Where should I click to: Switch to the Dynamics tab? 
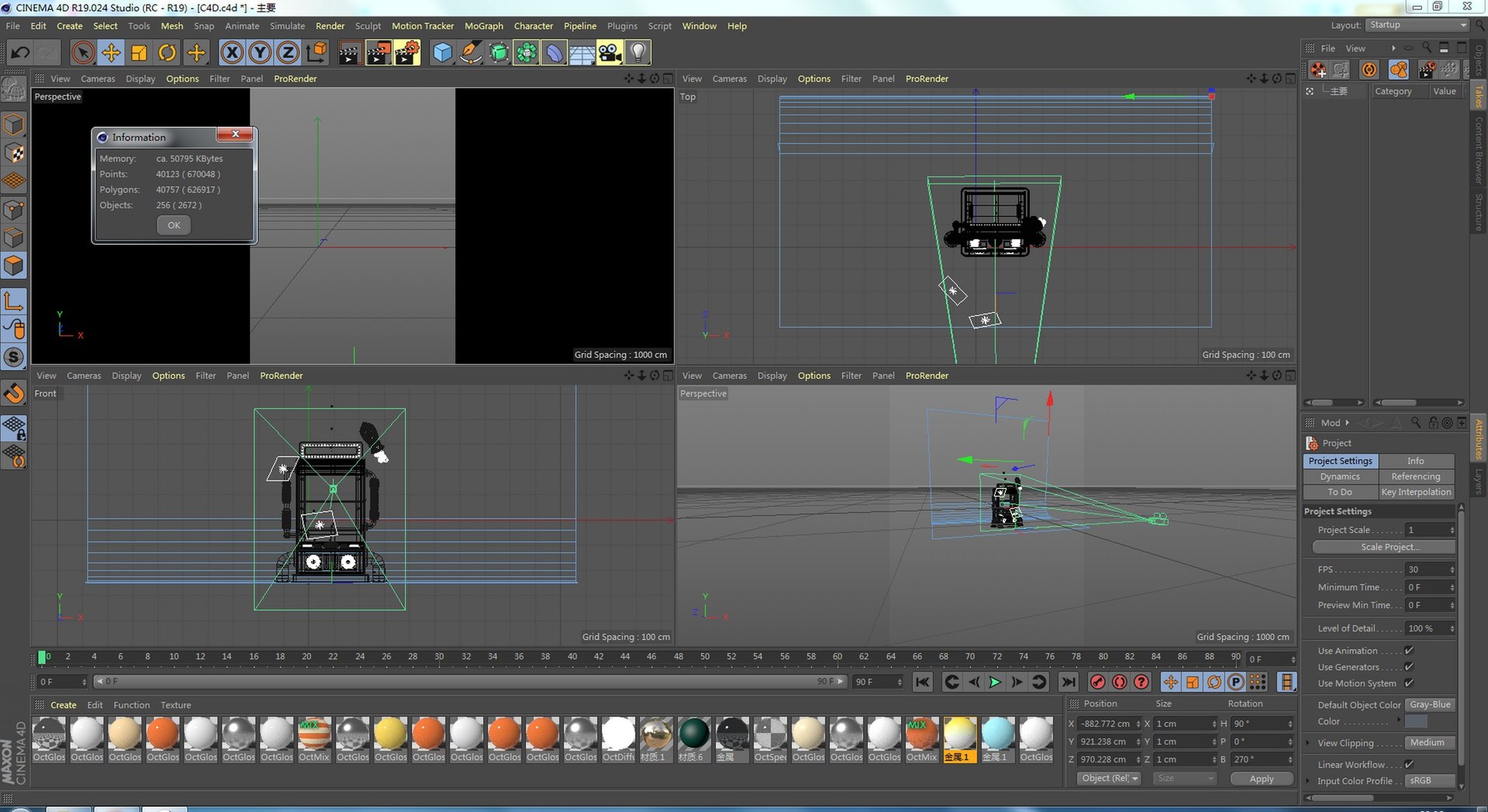[1340, 477]
